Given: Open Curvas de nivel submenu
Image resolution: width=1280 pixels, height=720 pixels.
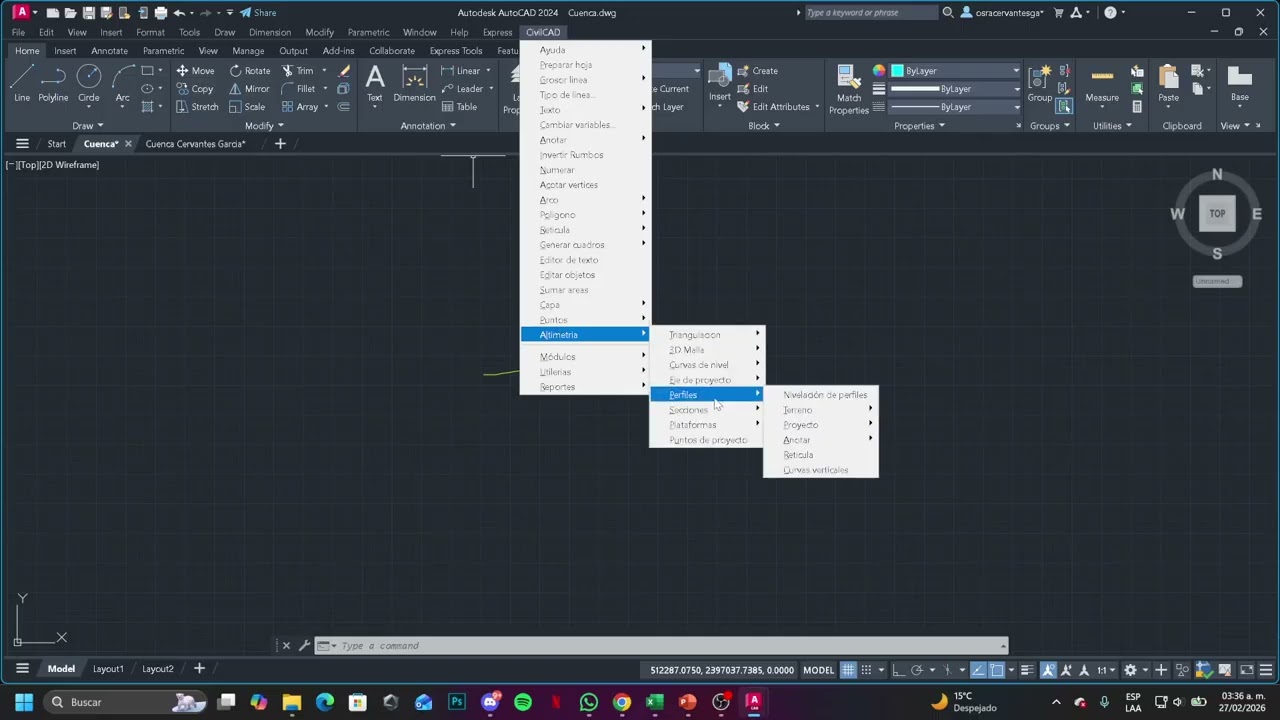Looking at the screenshot, I should tap(707, 365).
